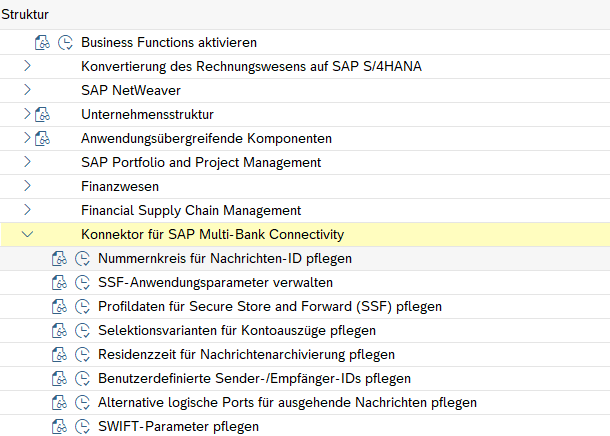Run execute icon for Profildaten für Secure Store
610x436 pixels.
(x=83, y=307)
